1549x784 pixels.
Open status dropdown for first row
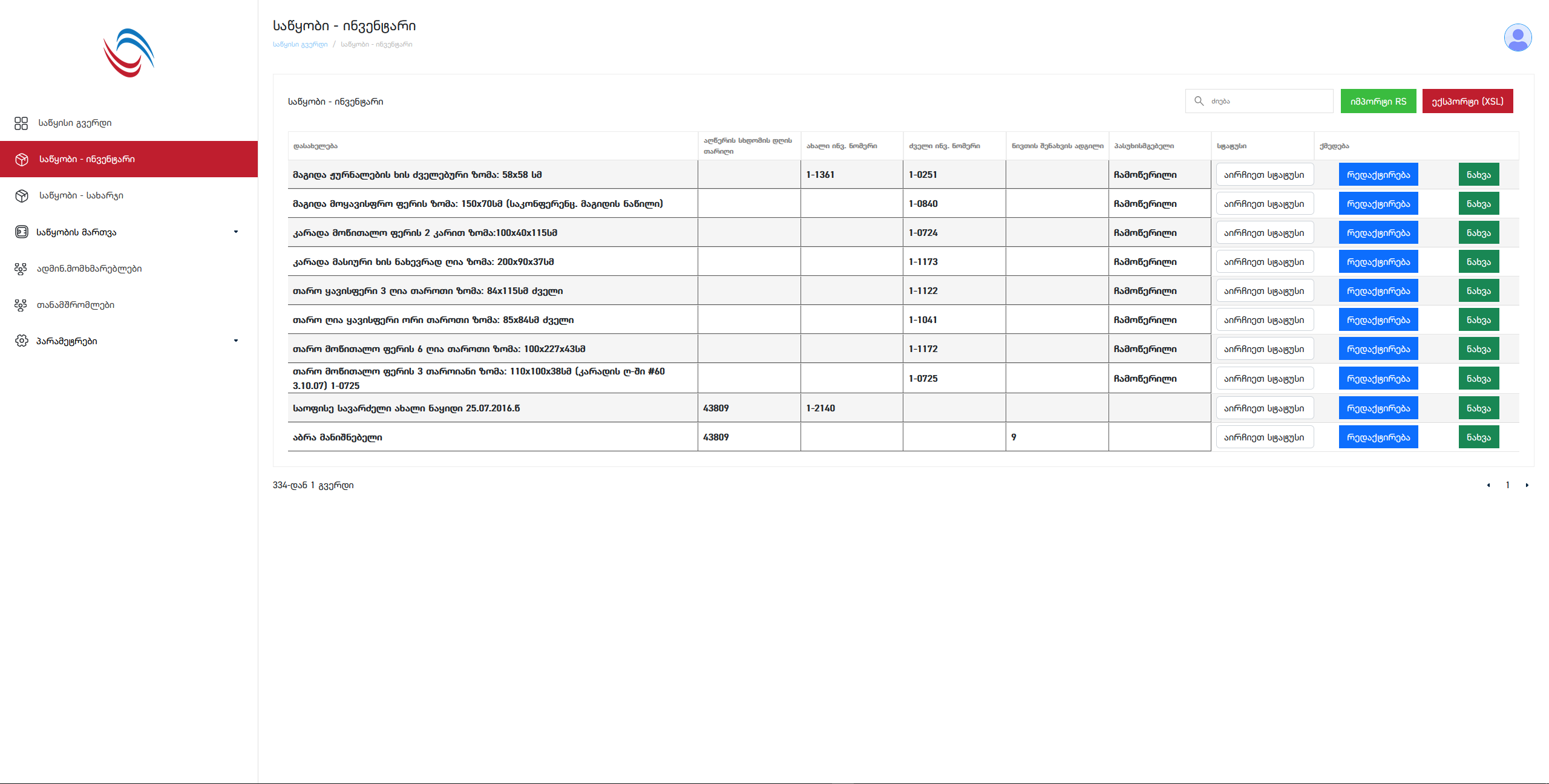click(1264, 175)
